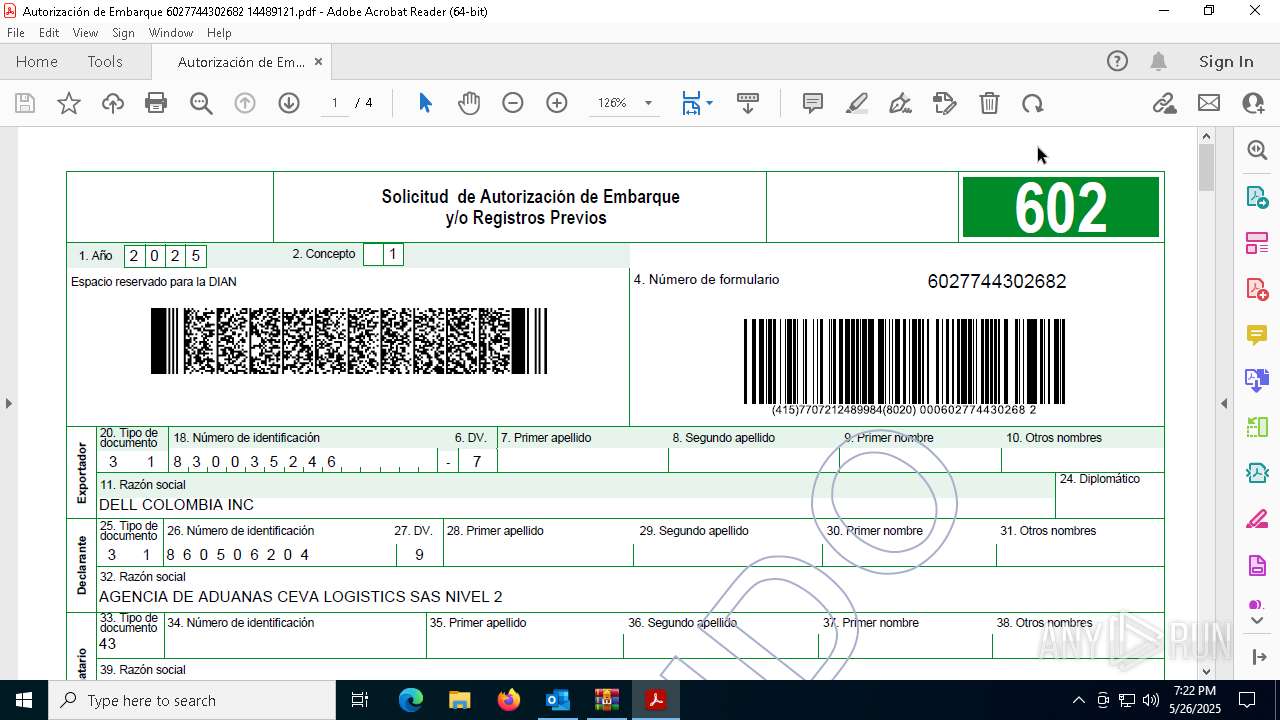This screenshot has width=1280, height=720.
Task: Save the PDF using the disk icon
Action: [25, 103]
